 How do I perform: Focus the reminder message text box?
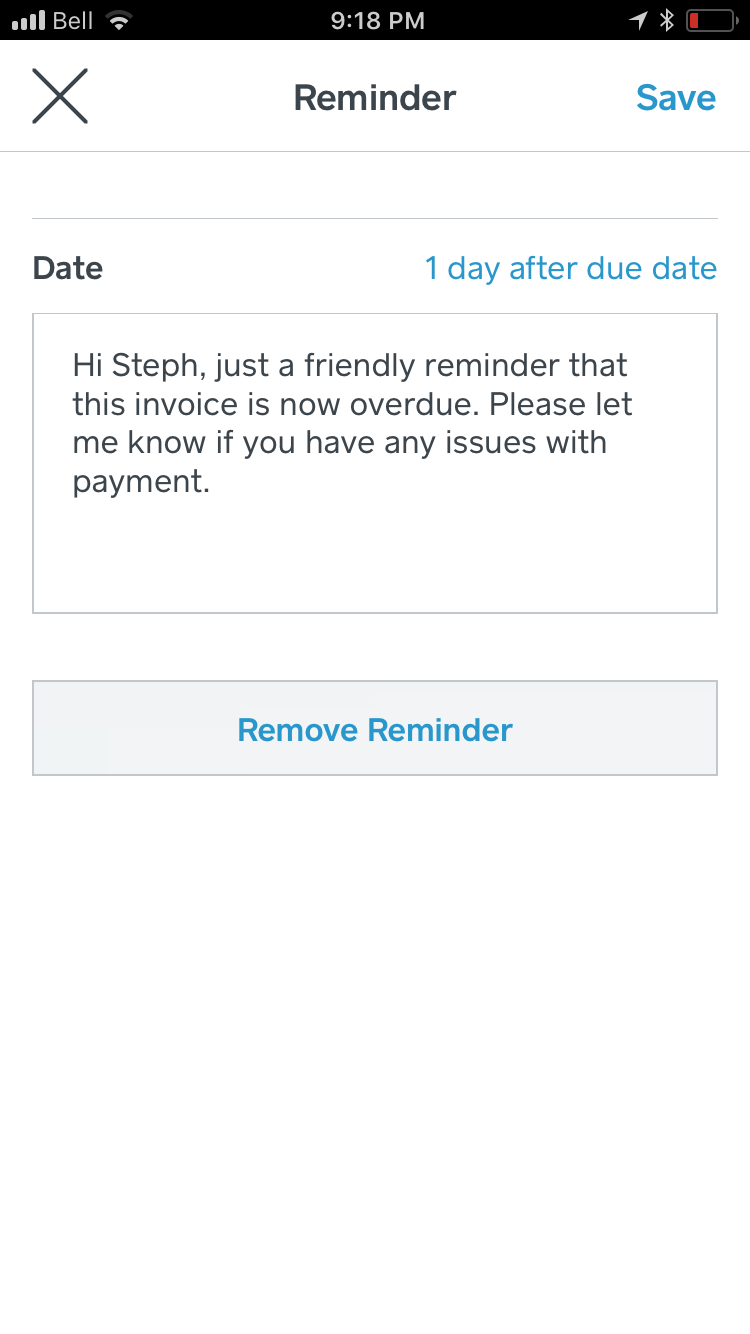pyautogui.click(x=375, y=463)
